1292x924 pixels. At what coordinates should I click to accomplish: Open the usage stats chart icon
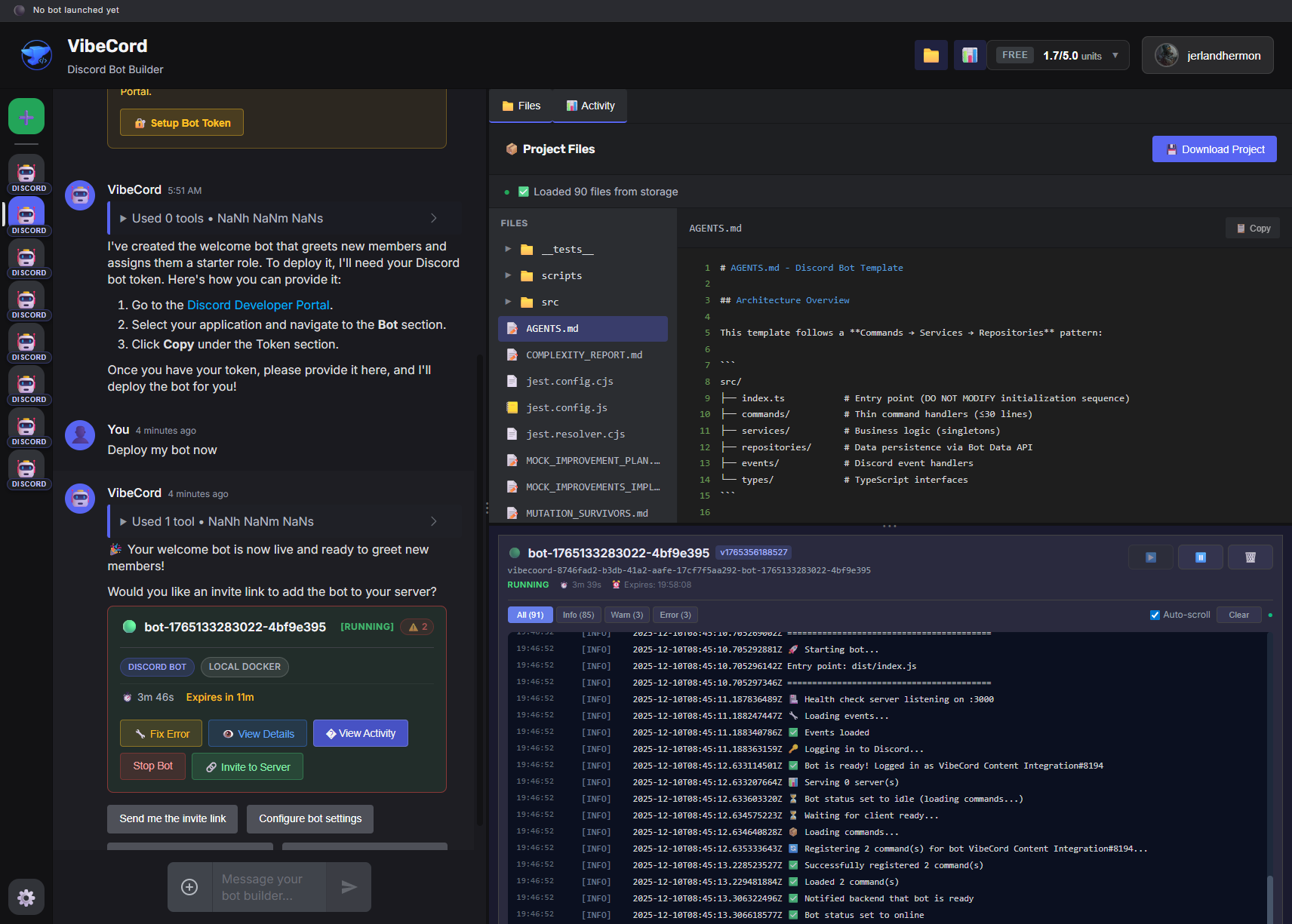pos(970,54)
